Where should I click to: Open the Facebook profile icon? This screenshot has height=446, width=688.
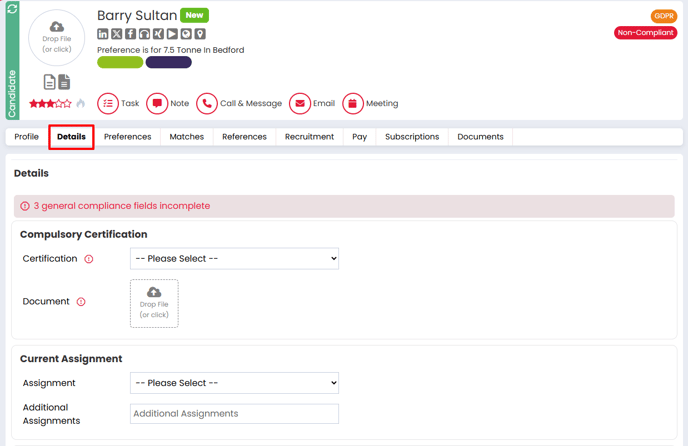coord(131,34)
